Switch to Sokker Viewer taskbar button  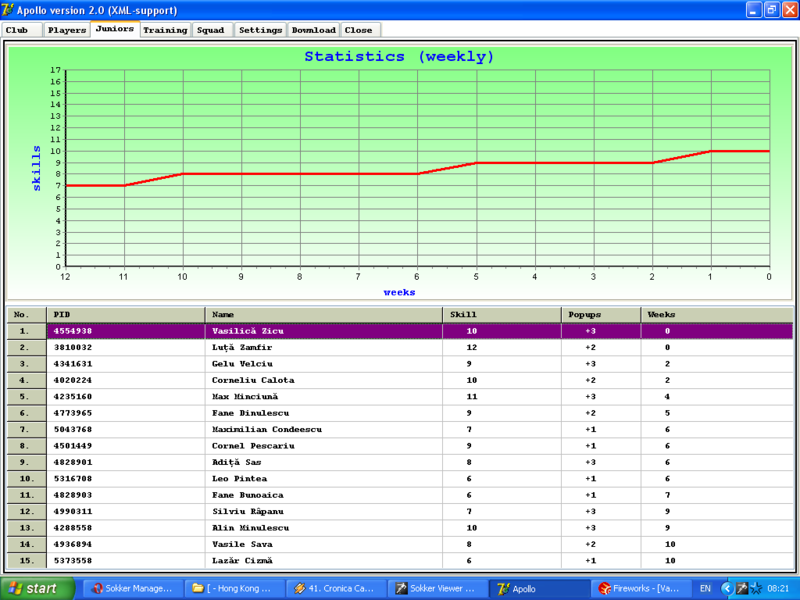(x=437, y=589)
